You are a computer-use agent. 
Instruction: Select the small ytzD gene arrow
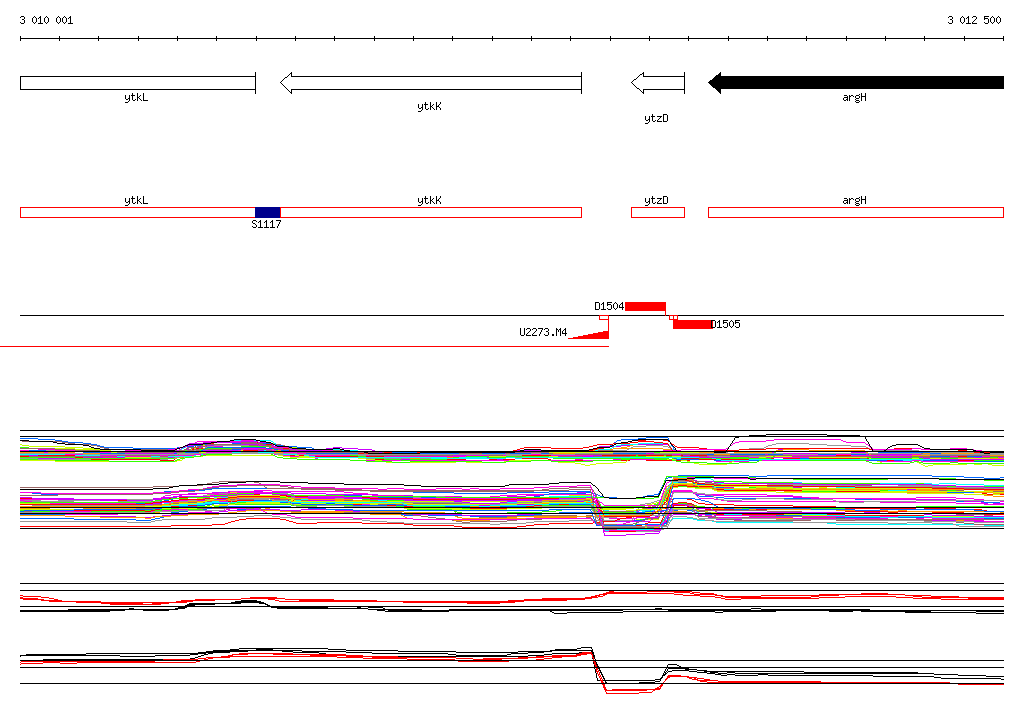point(658,83)
